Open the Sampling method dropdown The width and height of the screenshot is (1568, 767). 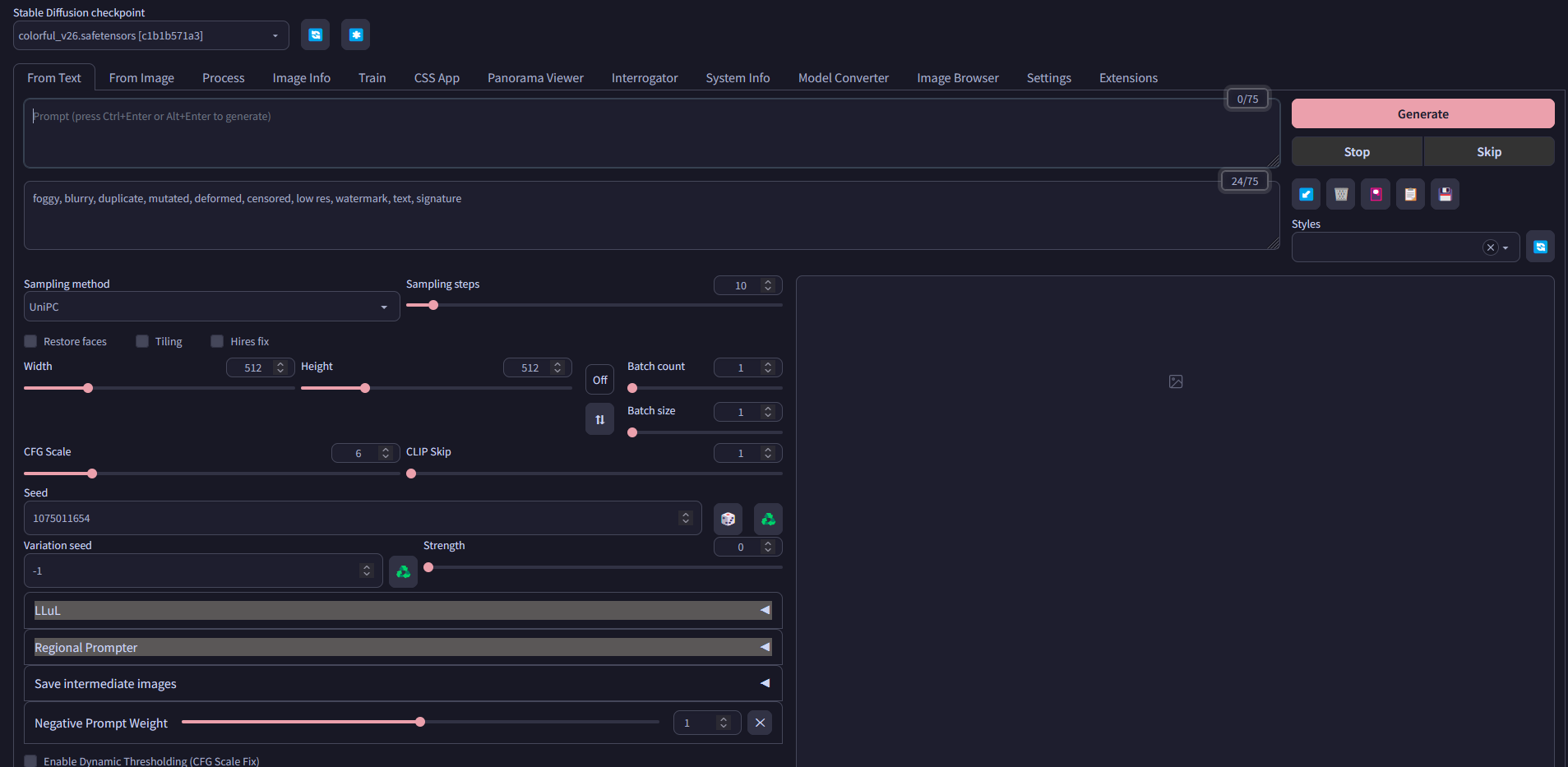coord(211,306)
